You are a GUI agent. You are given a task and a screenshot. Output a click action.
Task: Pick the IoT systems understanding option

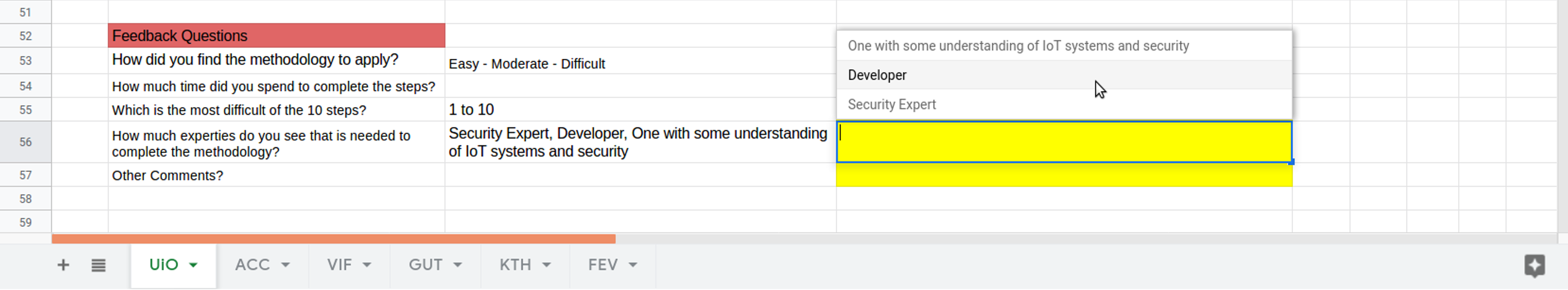(x=1018, y=46)
